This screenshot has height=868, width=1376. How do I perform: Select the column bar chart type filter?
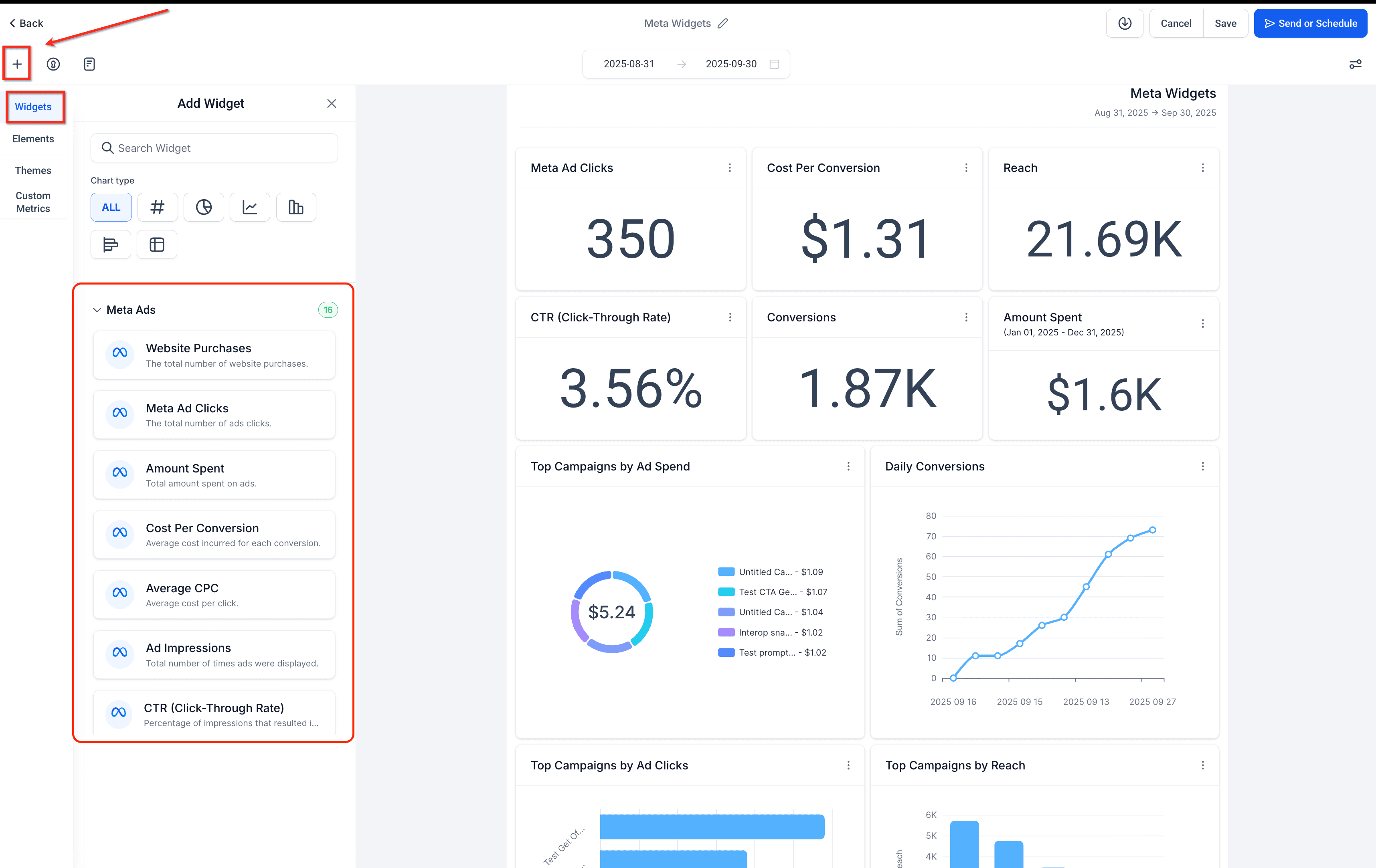click(296, 207)
